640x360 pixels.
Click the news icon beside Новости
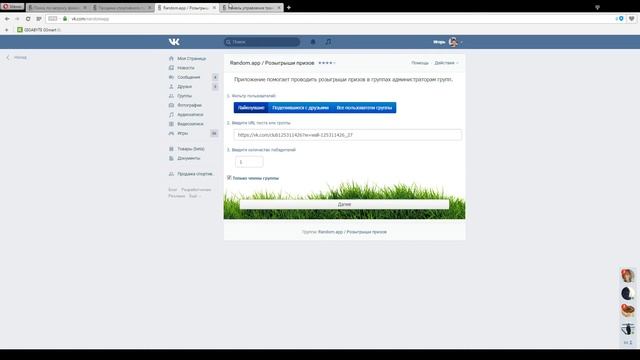171,68
